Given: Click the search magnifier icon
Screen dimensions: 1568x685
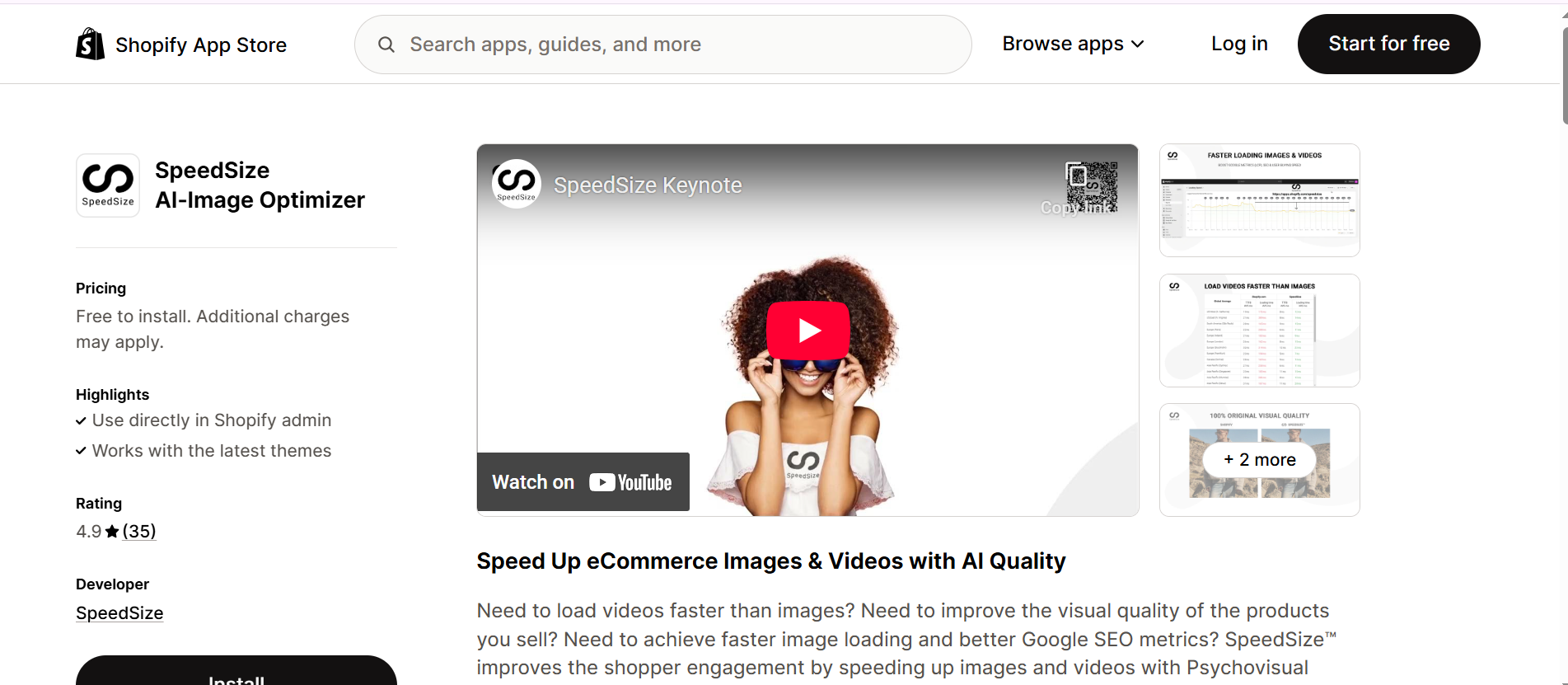Looking at the screenshot, I should tap(386, 45).
